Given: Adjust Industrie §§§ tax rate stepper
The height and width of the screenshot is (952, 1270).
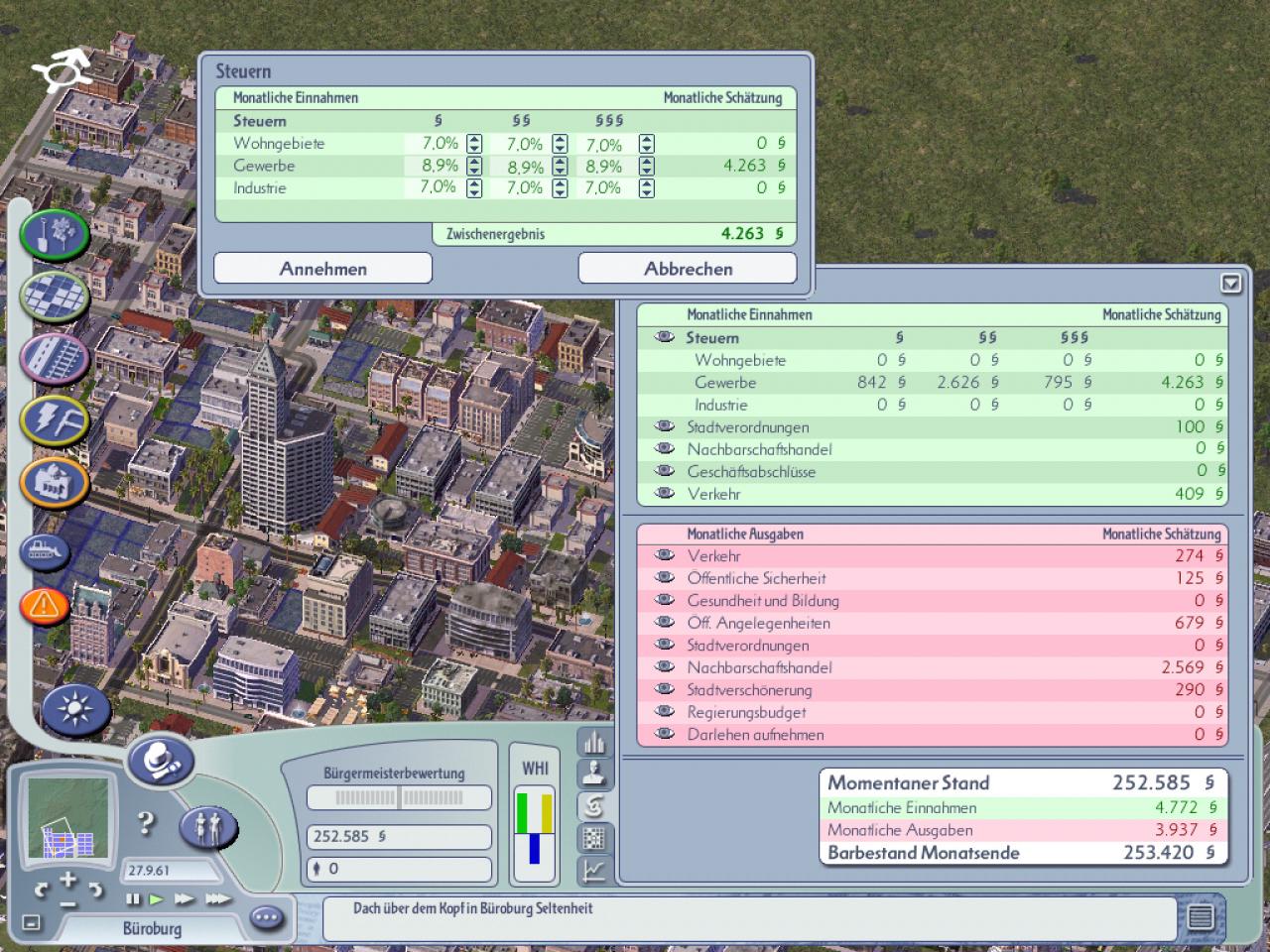Looking at the screenshot, I should pyautogui.click(x=647, y=187).
